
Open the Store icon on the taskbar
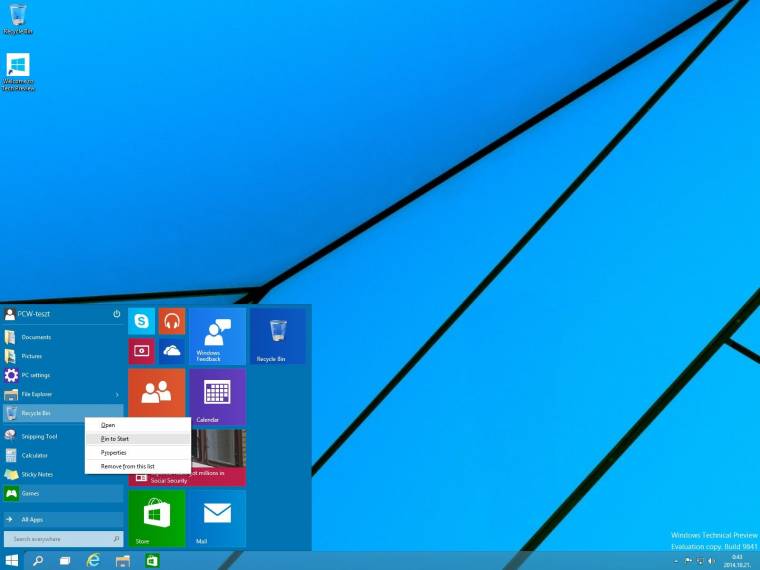152,561
